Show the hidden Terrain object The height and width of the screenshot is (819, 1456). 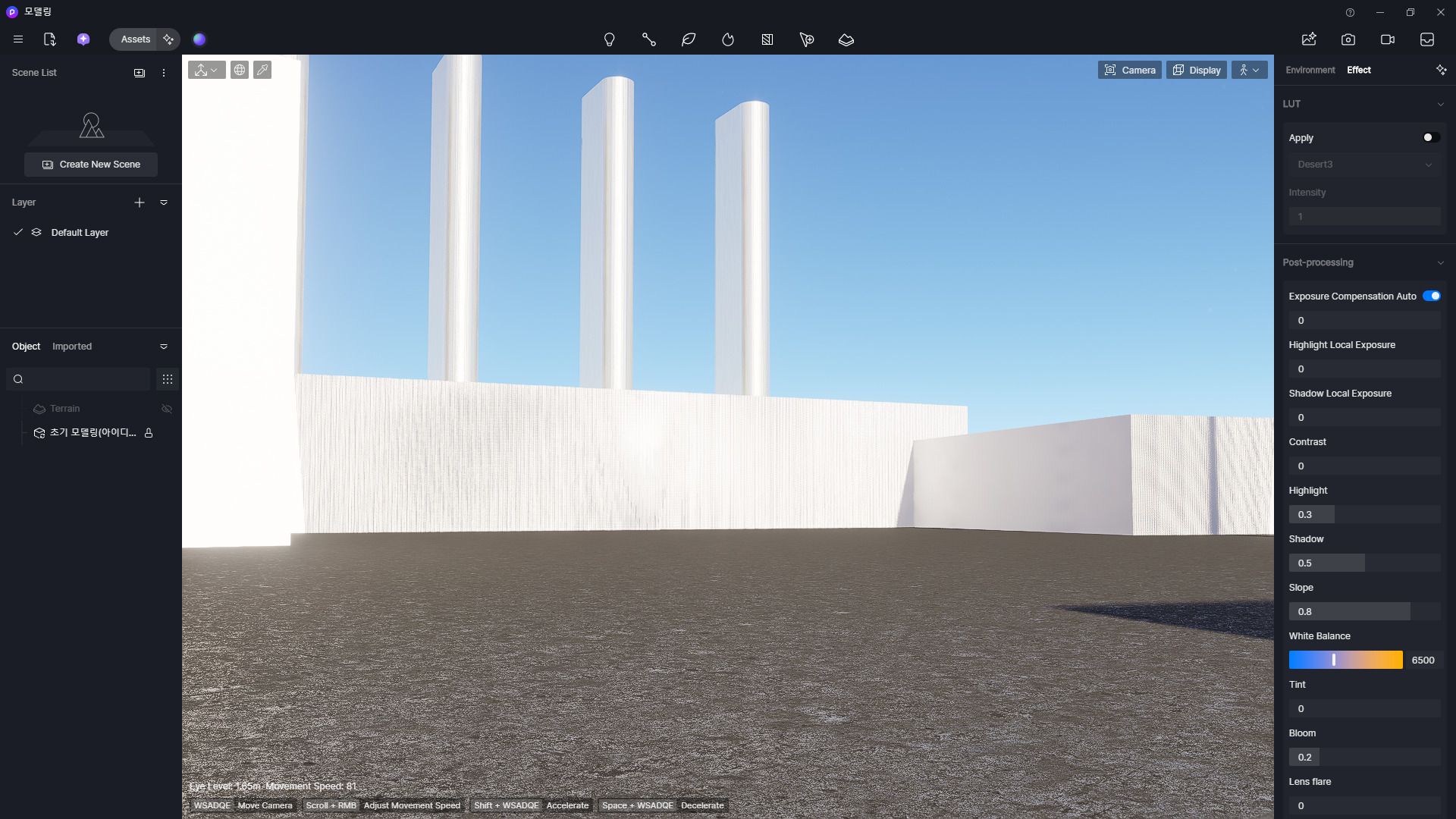(x=167, y=409)
